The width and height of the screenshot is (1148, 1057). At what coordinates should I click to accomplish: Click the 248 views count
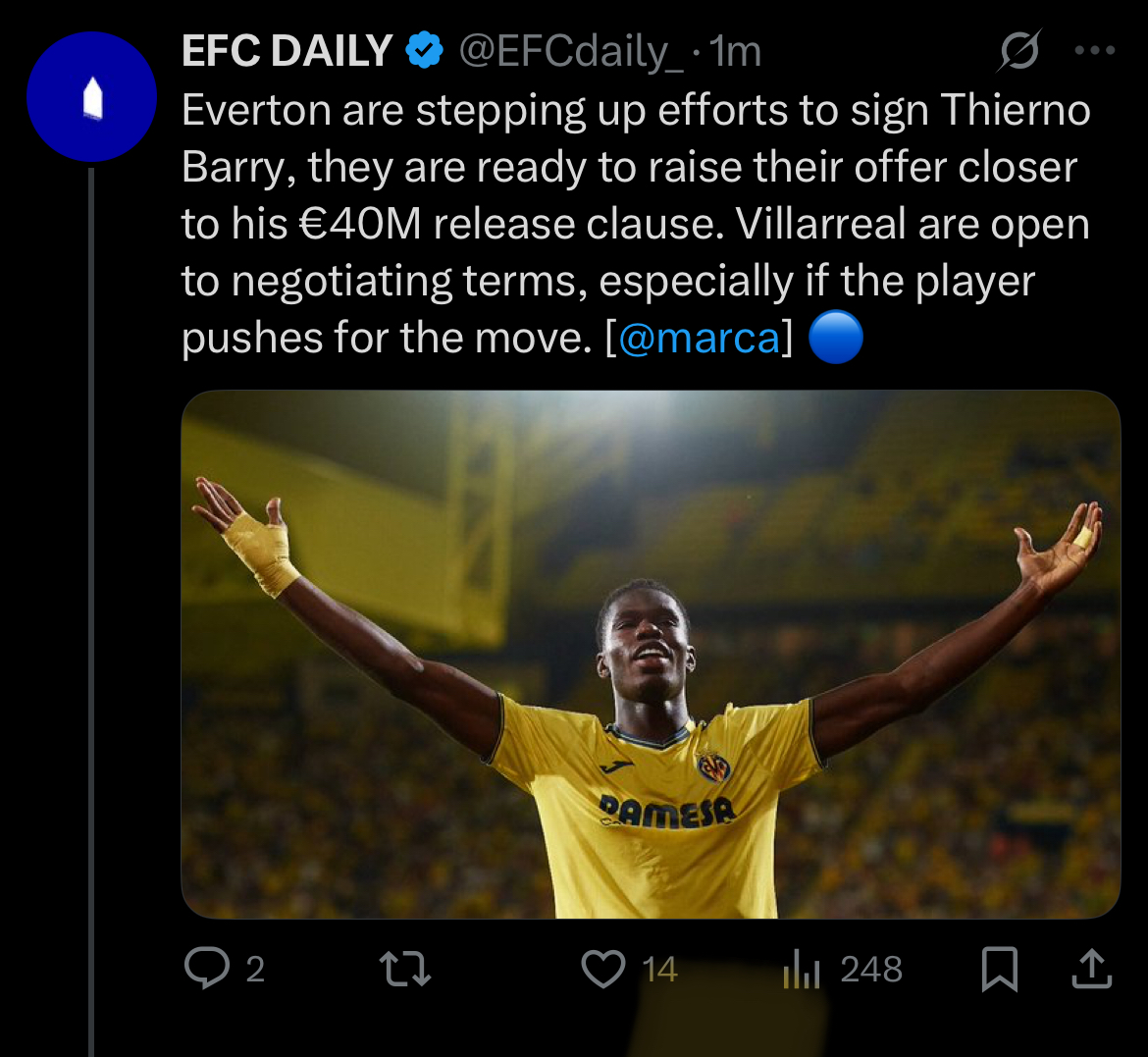[x=871, y=970]
